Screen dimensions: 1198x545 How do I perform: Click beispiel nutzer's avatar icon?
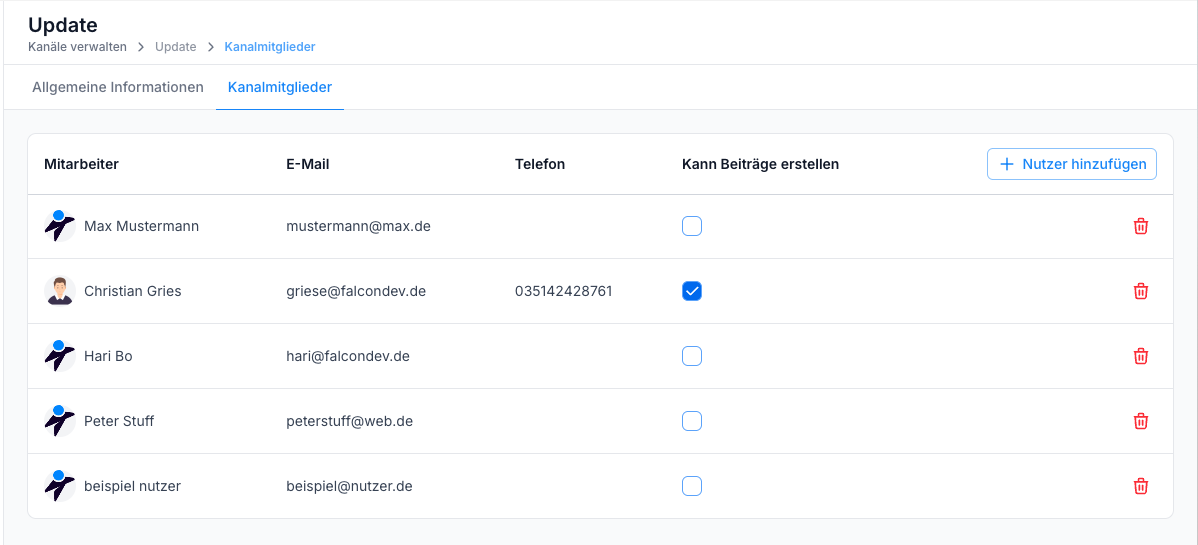(60, 486)
